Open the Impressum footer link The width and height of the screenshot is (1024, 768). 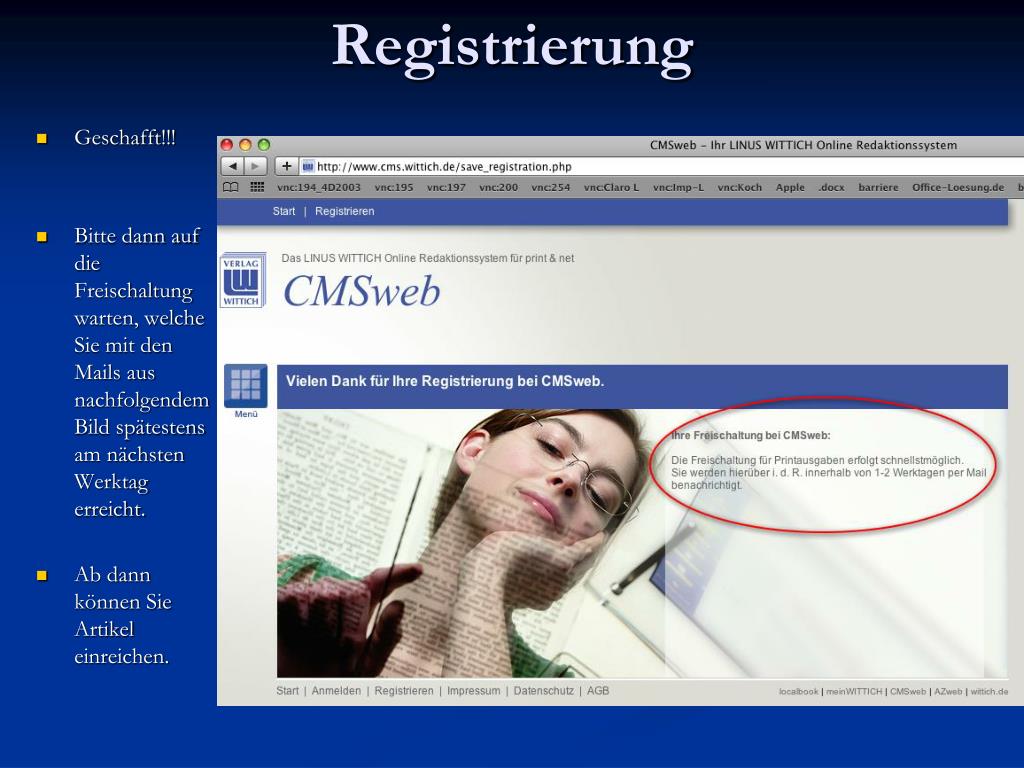[473, 691]
